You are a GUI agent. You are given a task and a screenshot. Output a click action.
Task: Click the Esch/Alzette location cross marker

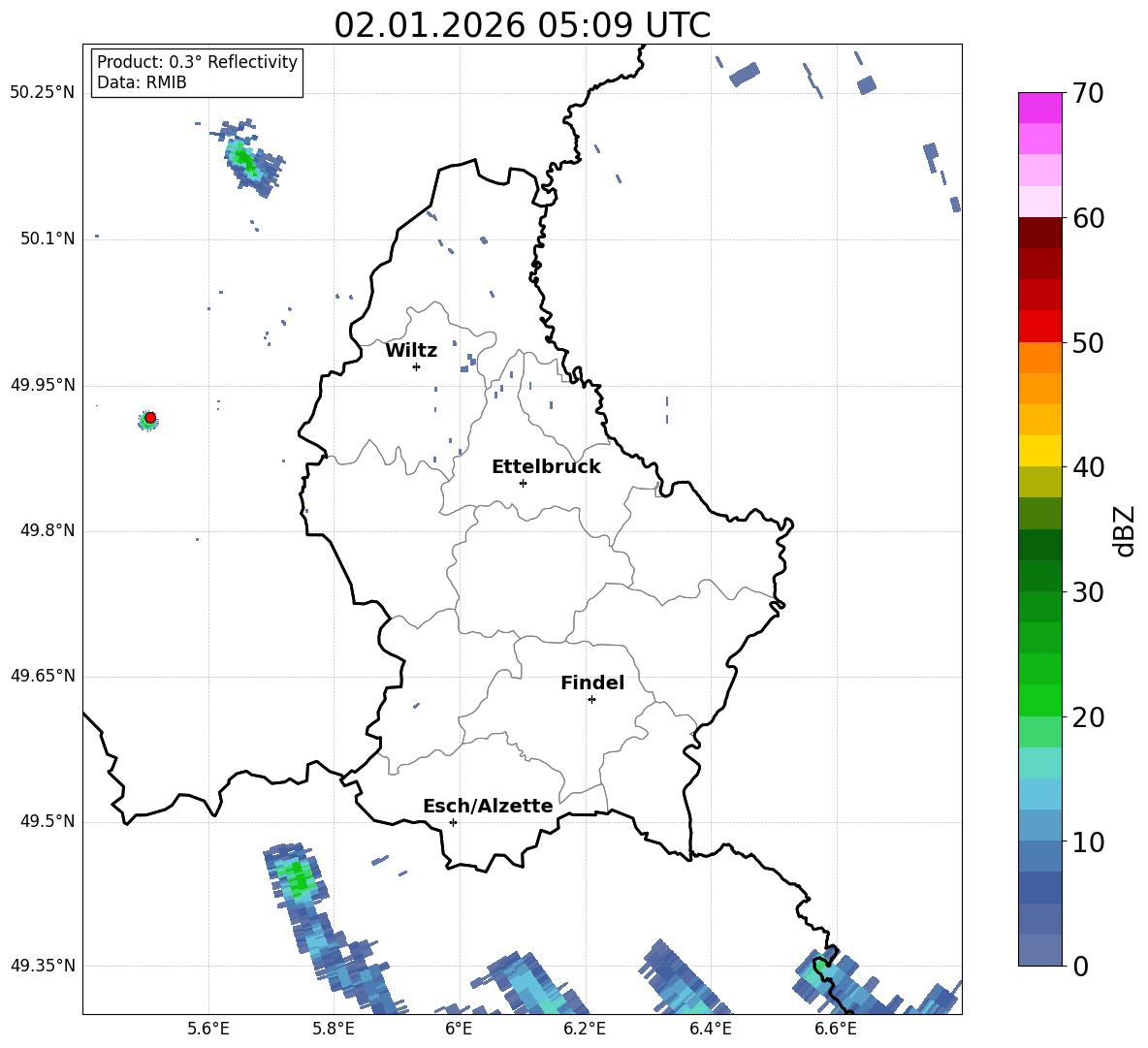point(453,822)
